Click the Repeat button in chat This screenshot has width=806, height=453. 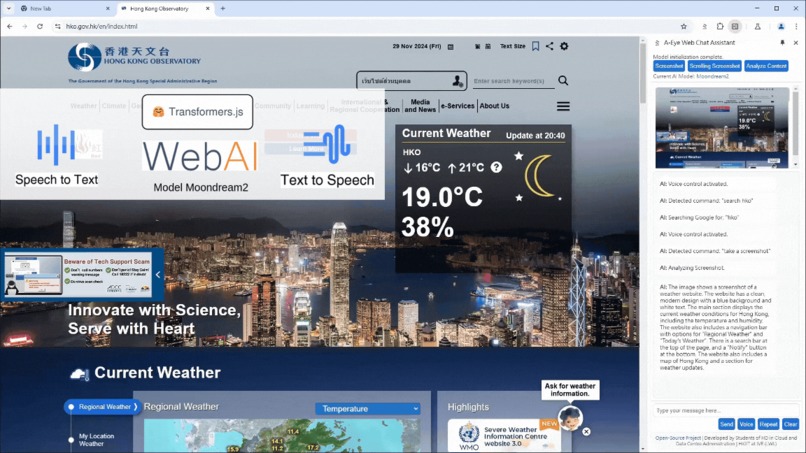tap(768, 424)
